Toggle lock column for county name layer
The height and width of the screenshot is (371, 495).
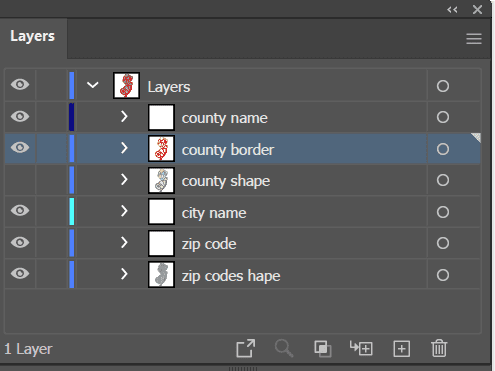pyautogui.click(x=52, y=117)
